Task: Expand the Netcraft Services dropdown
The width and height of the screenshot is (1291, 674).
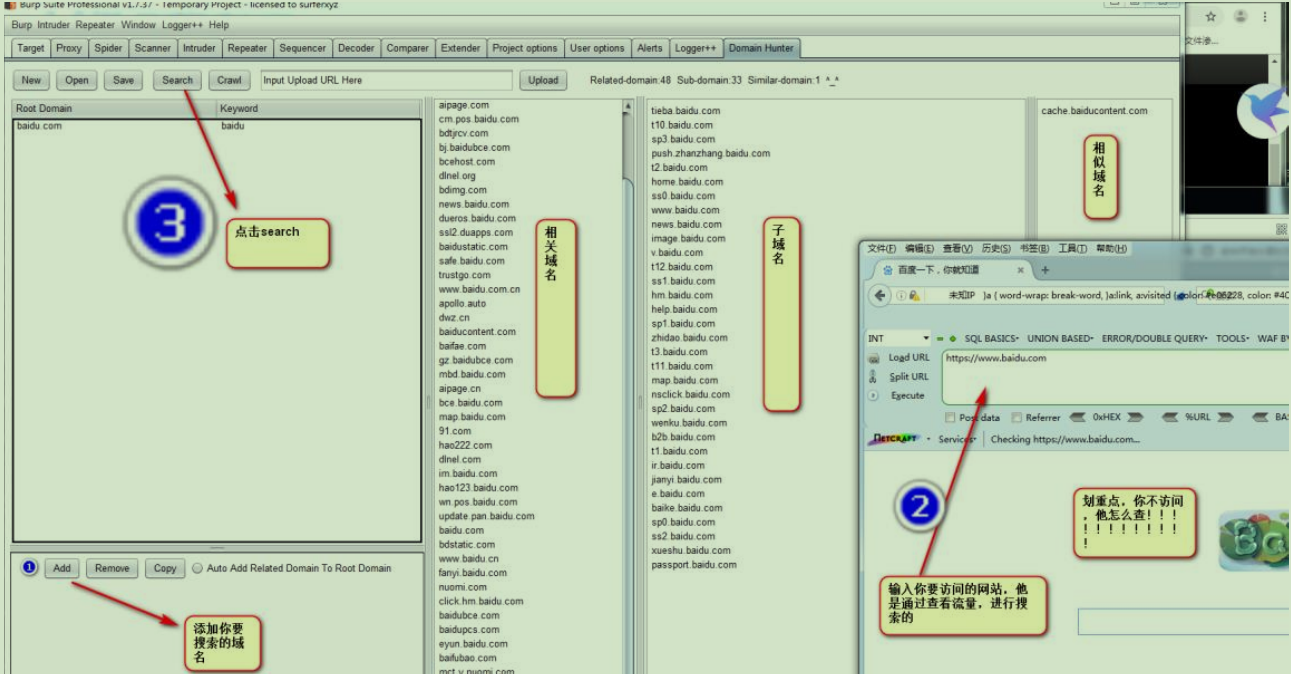Action: coord(958,439)
